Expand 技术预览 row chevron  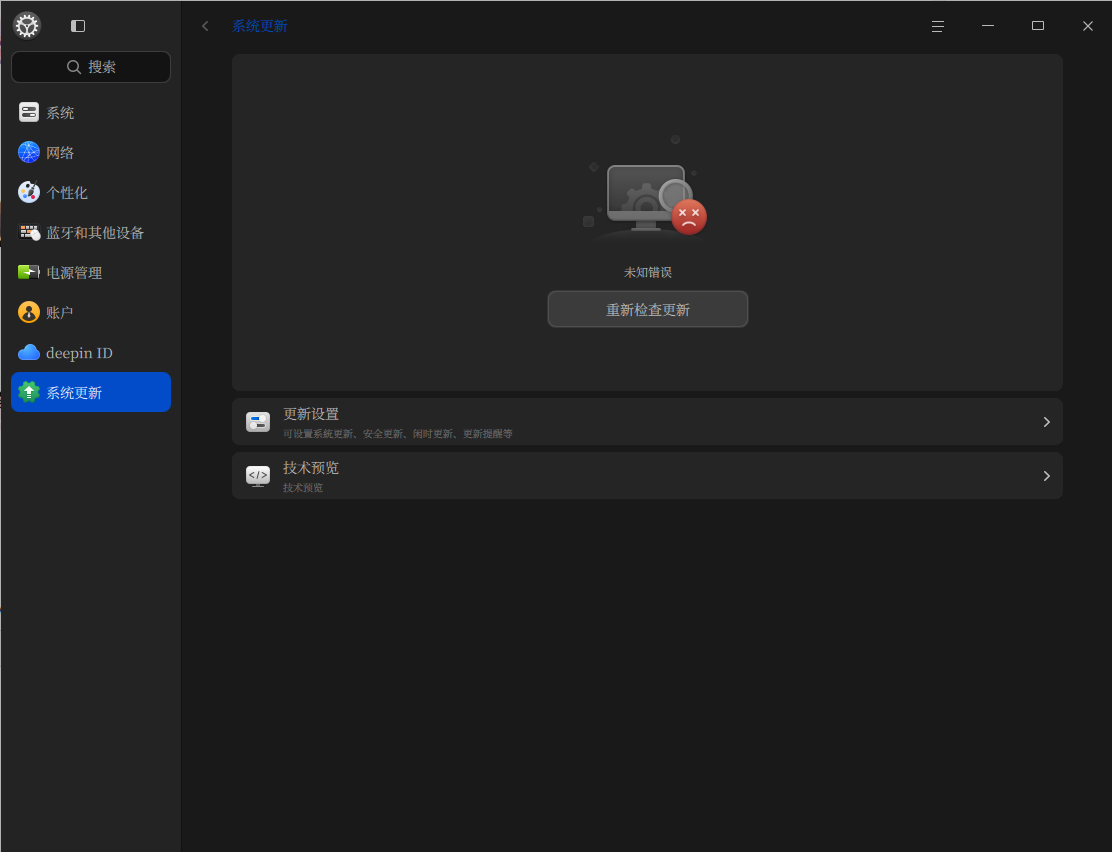[x=1047, y=476]
